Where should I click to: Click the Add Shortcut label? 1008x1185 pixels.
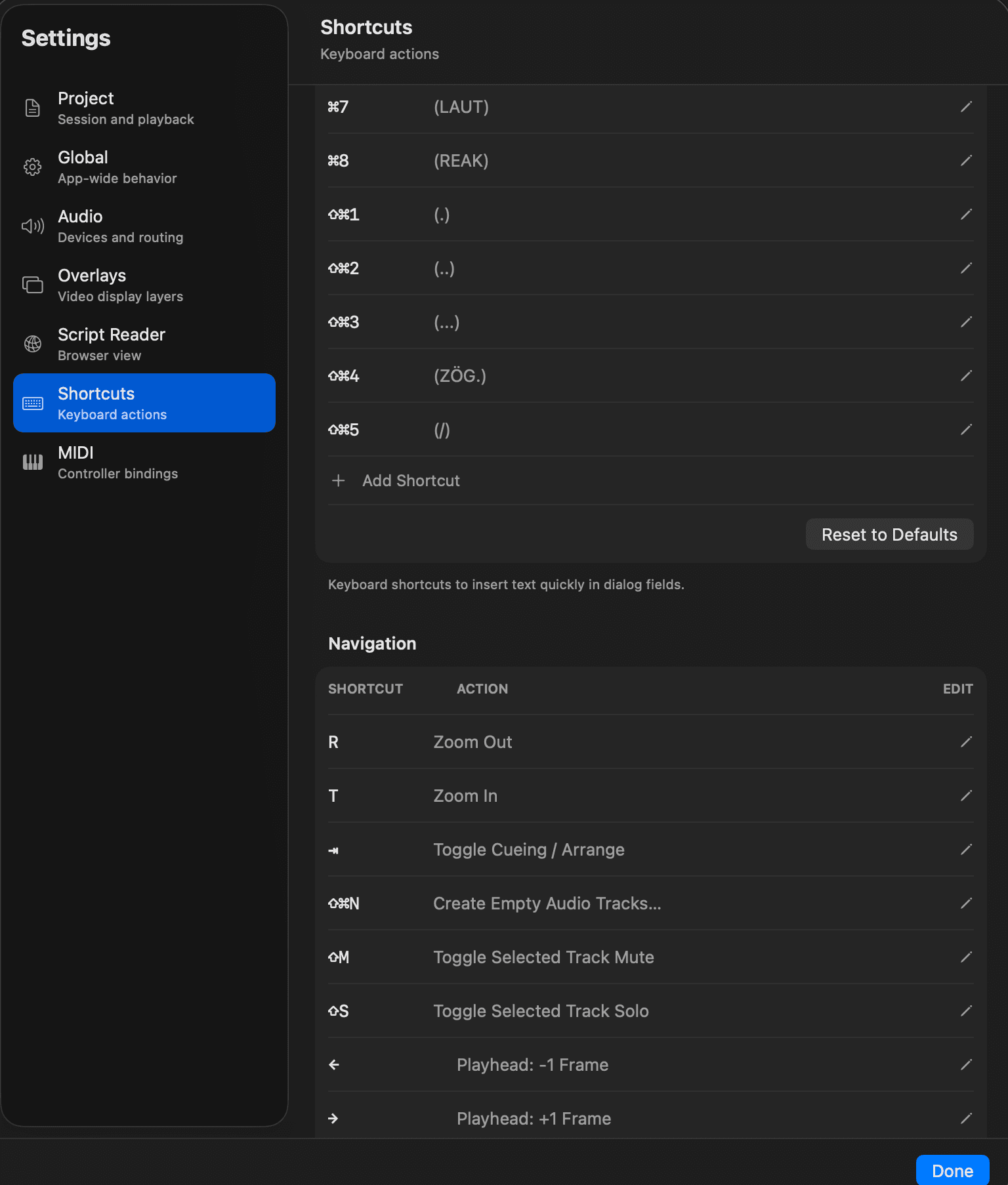[411, 480]
